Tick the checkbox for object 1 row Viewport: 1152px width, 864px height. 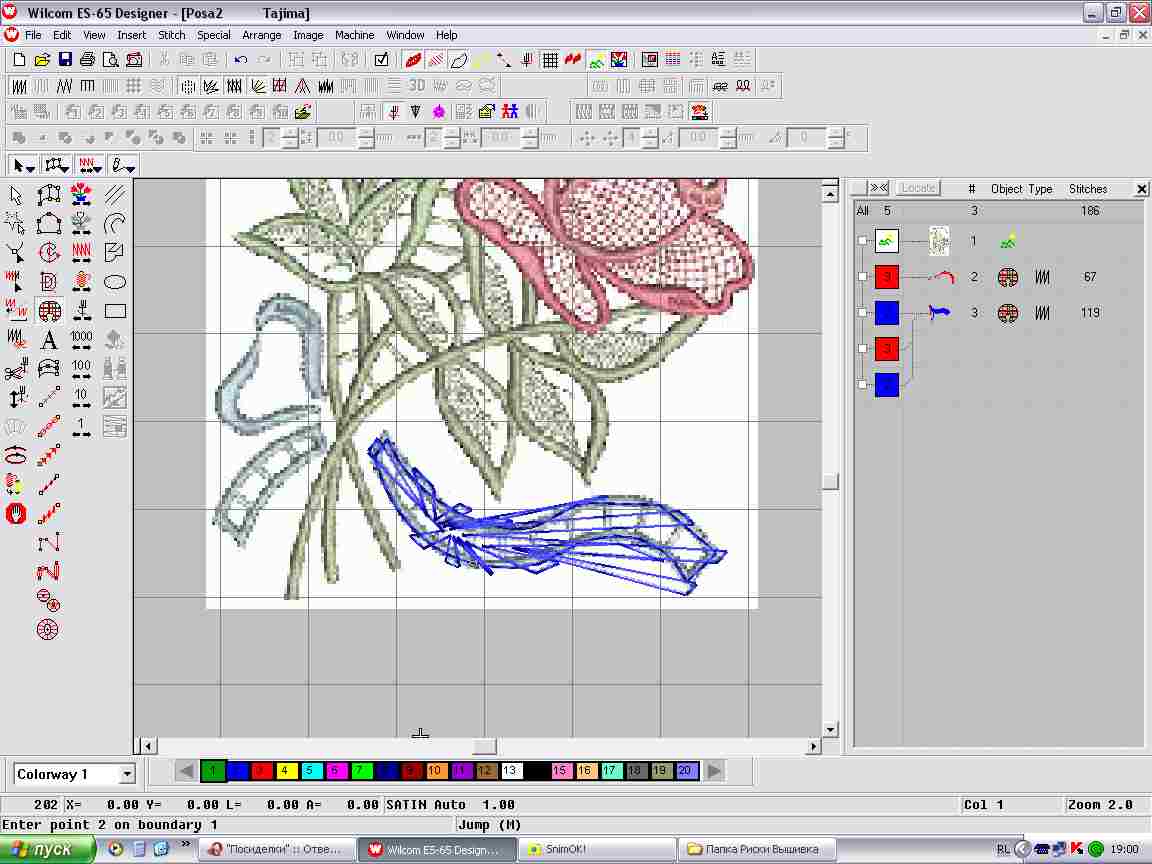pyautogui.click(x=863, y=241)
